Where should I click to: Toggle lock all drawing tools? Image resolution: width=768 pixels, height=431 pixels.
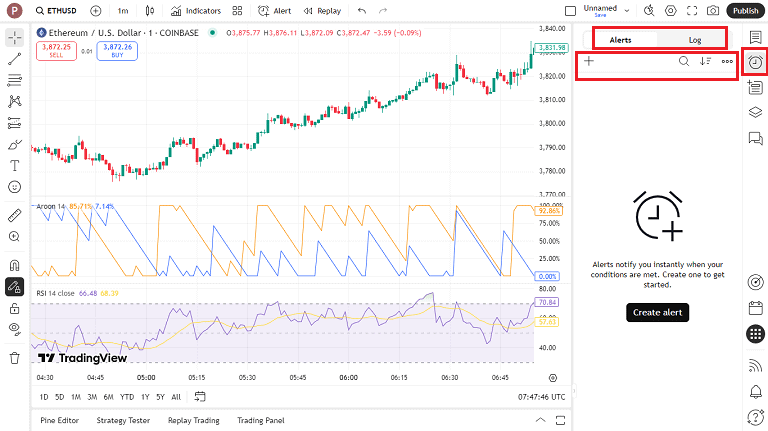click(x=15, y=308)
